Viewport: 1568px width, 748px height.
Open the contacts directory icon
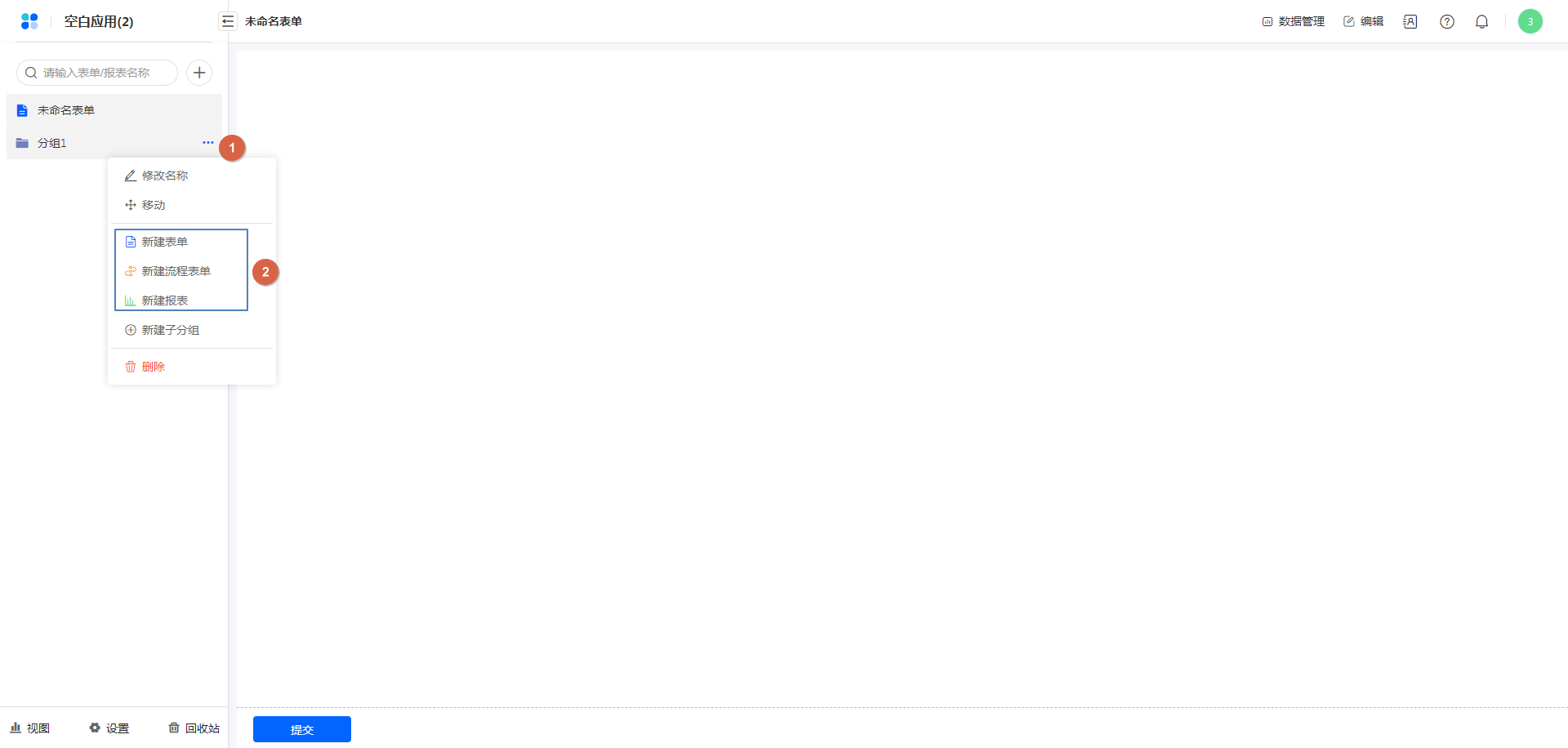click(1410, 22)
